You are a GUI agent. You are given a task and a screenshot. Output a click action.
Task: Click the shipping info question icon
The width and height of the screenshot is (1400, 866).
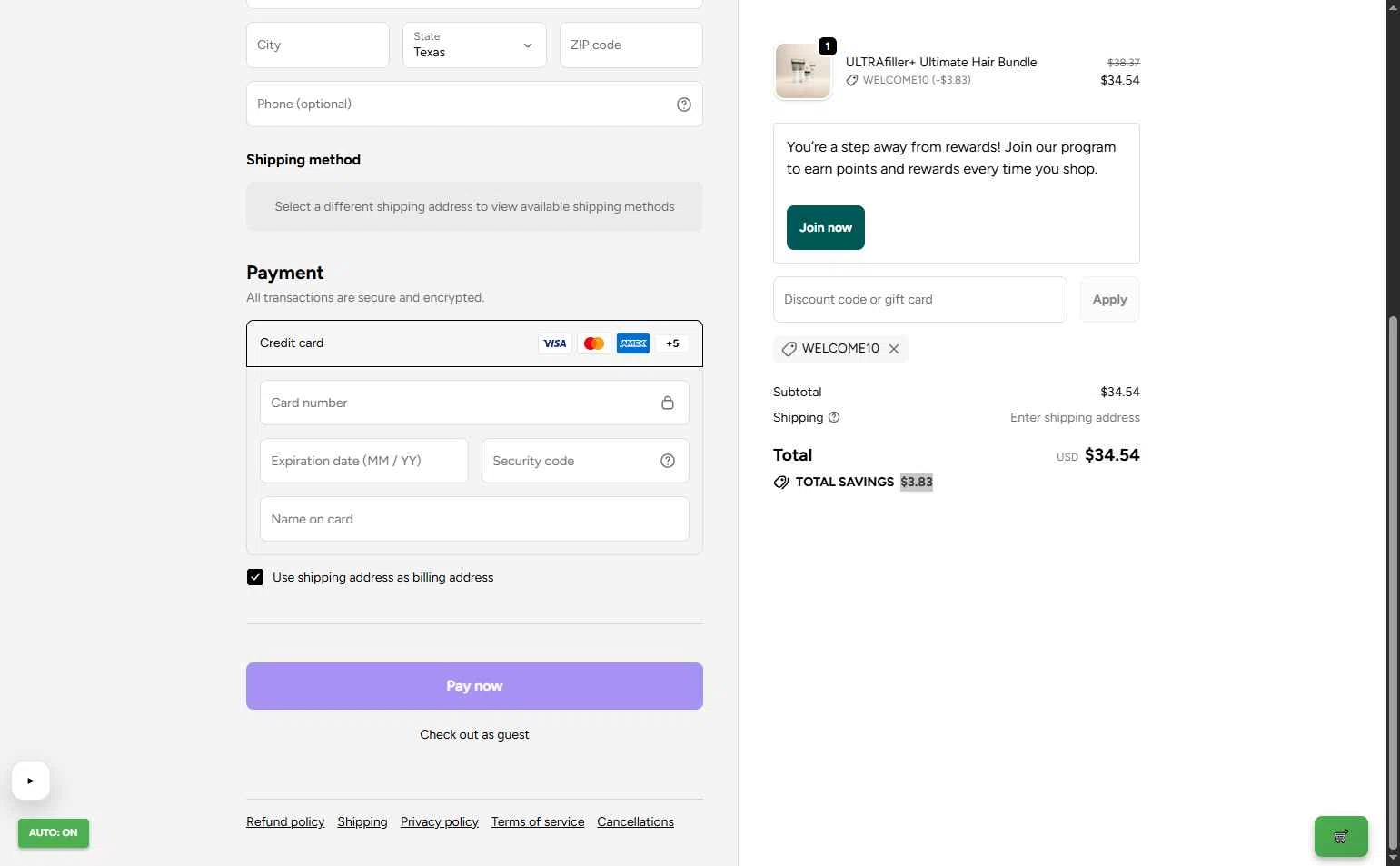click(x=834, y=417)
